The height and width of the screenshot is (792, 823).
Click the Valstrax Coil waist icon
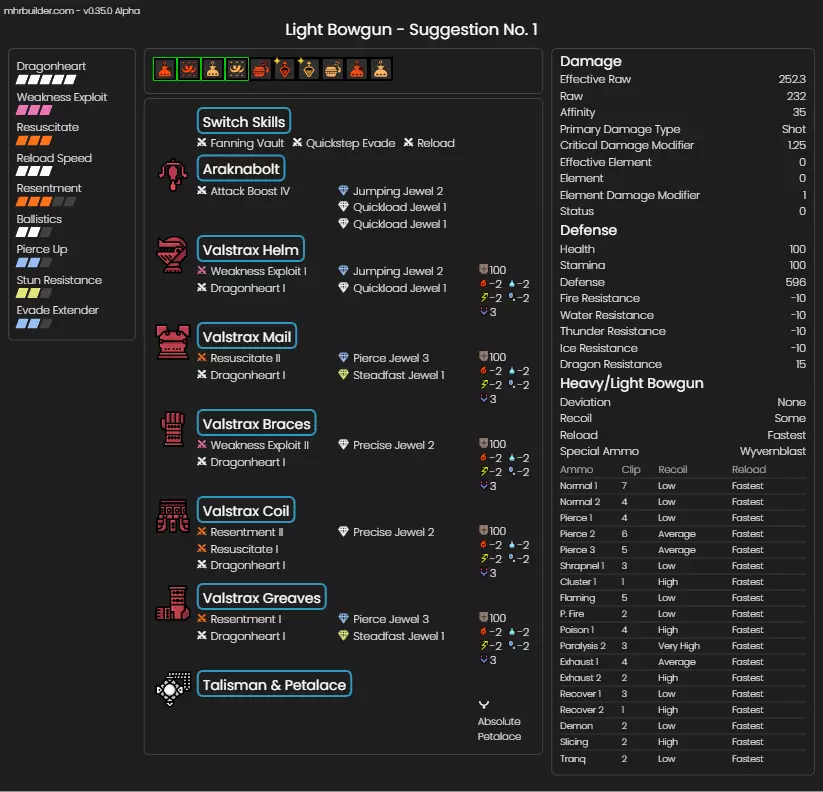tap(173, 516)
